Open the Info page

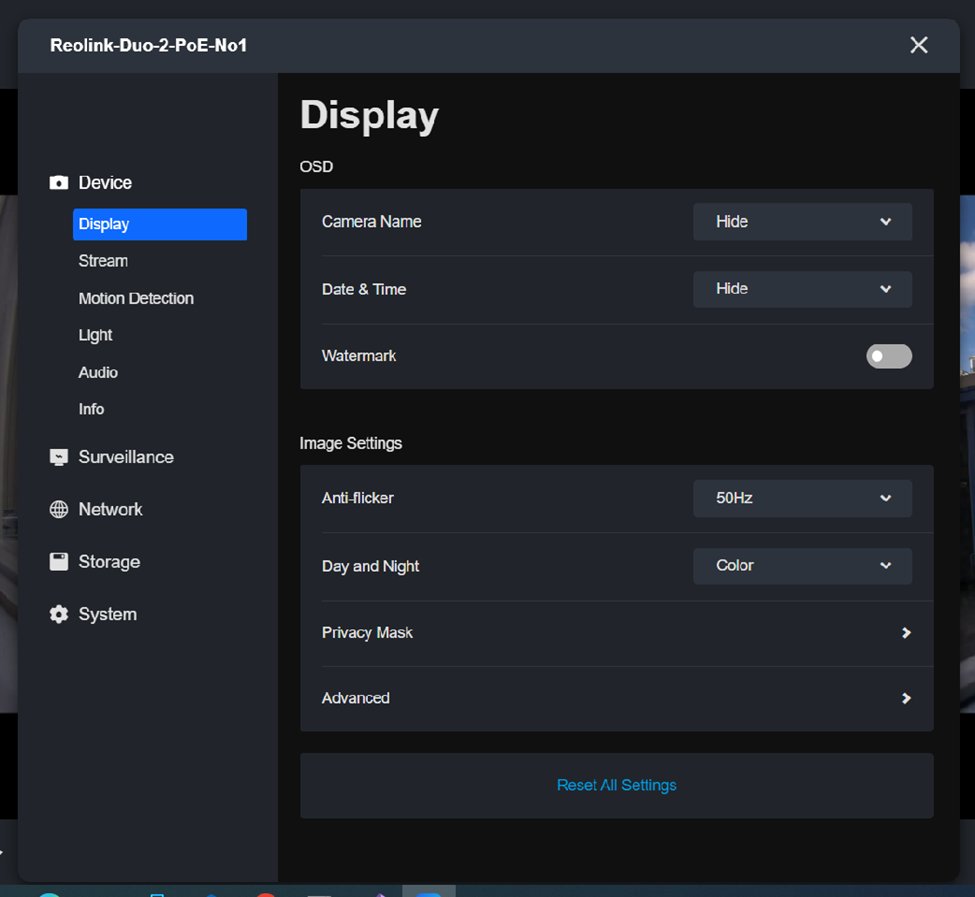[x=91, y=409]
